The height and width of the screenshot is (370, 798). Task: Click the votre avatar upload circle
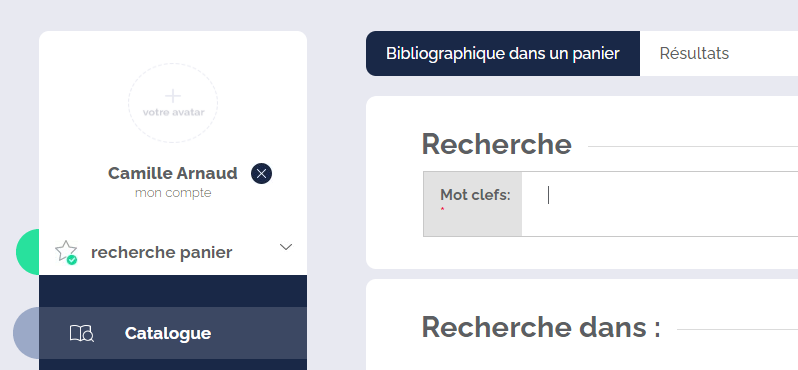(x=173, y=103)
